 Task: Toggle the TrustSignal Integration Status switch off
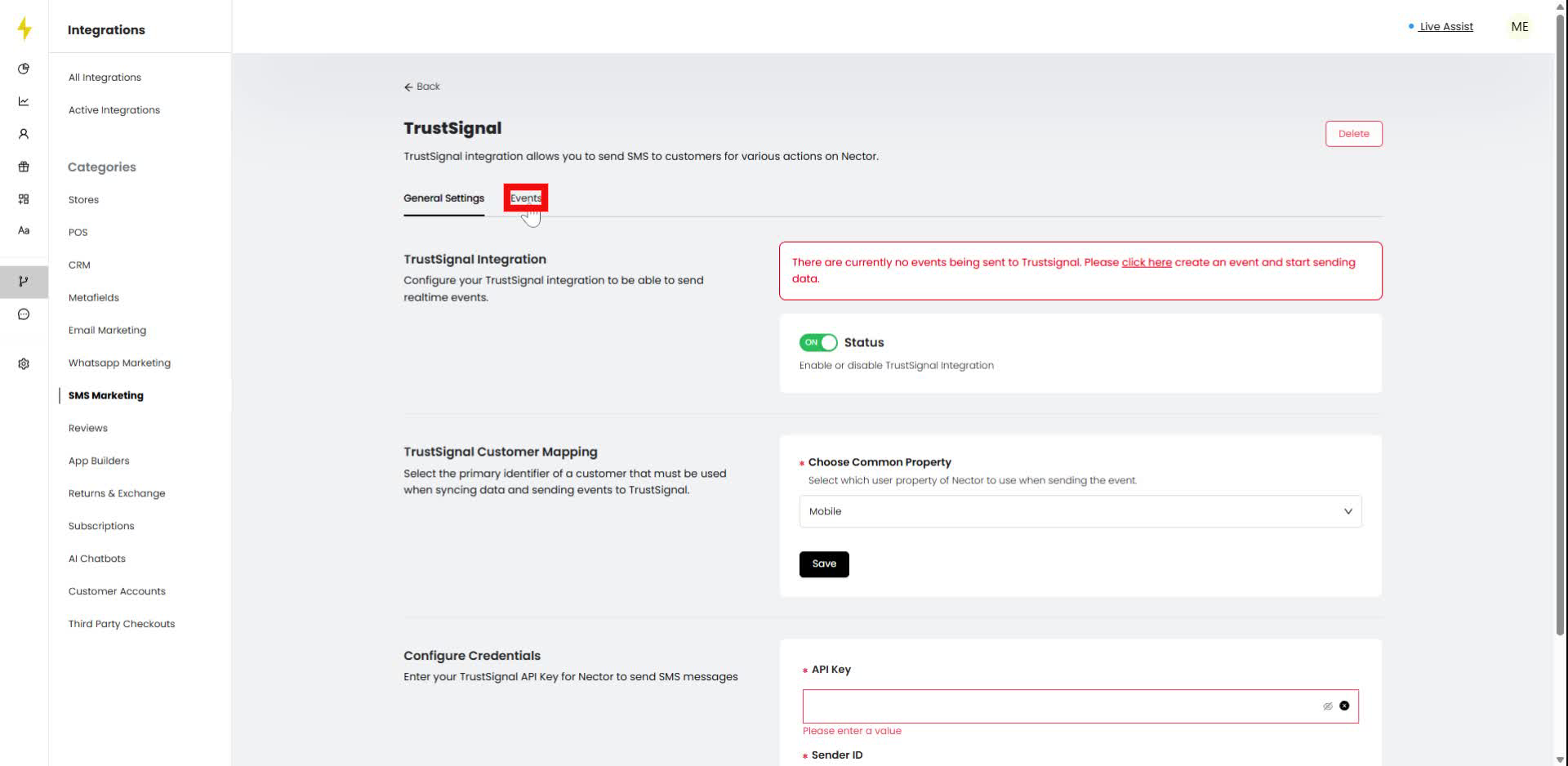click(817, 342)
